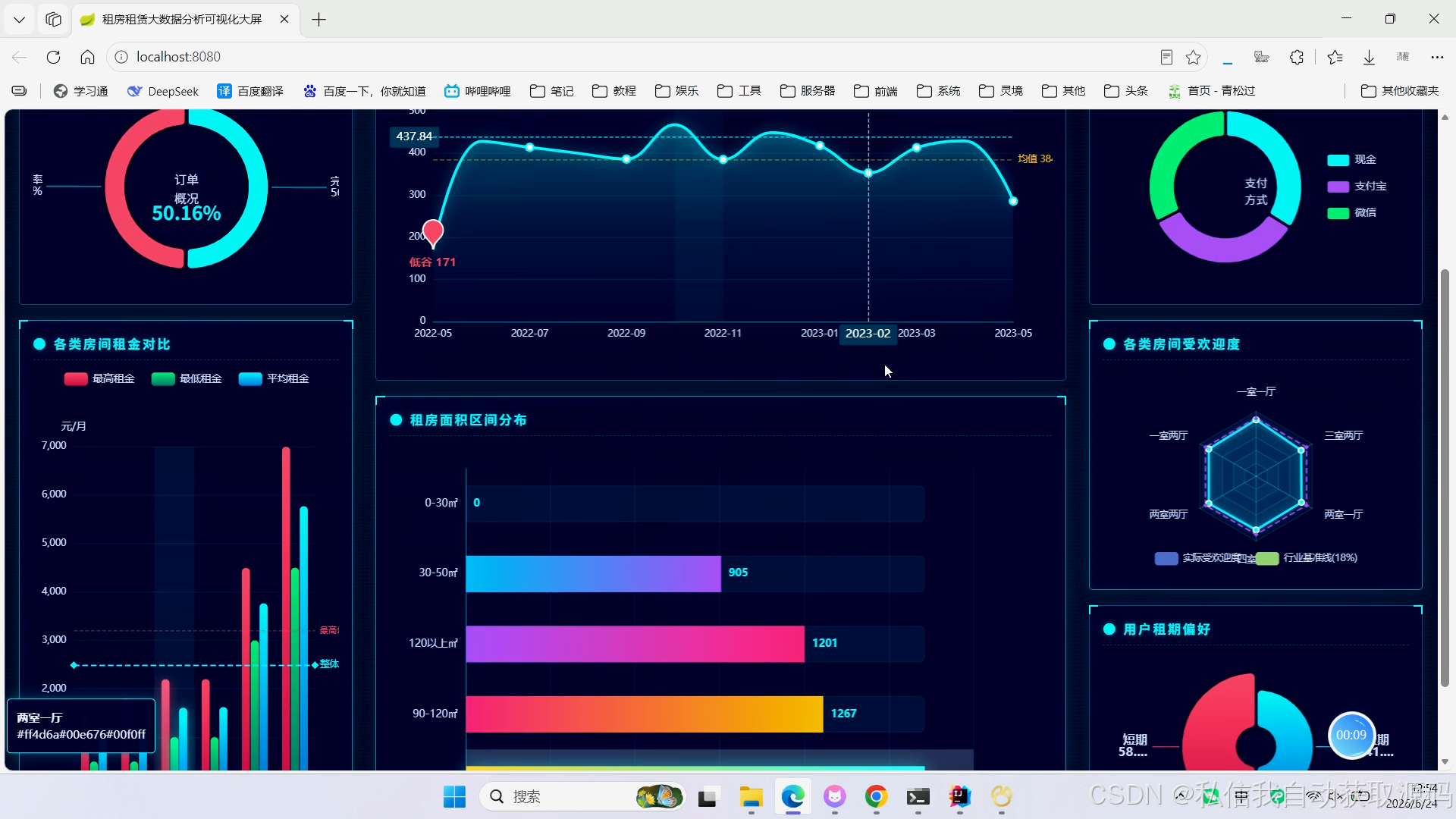This screenshot has height=819, width=1456.
Task: Open Task View from the taskbar
Action: (x=707, y=796)
